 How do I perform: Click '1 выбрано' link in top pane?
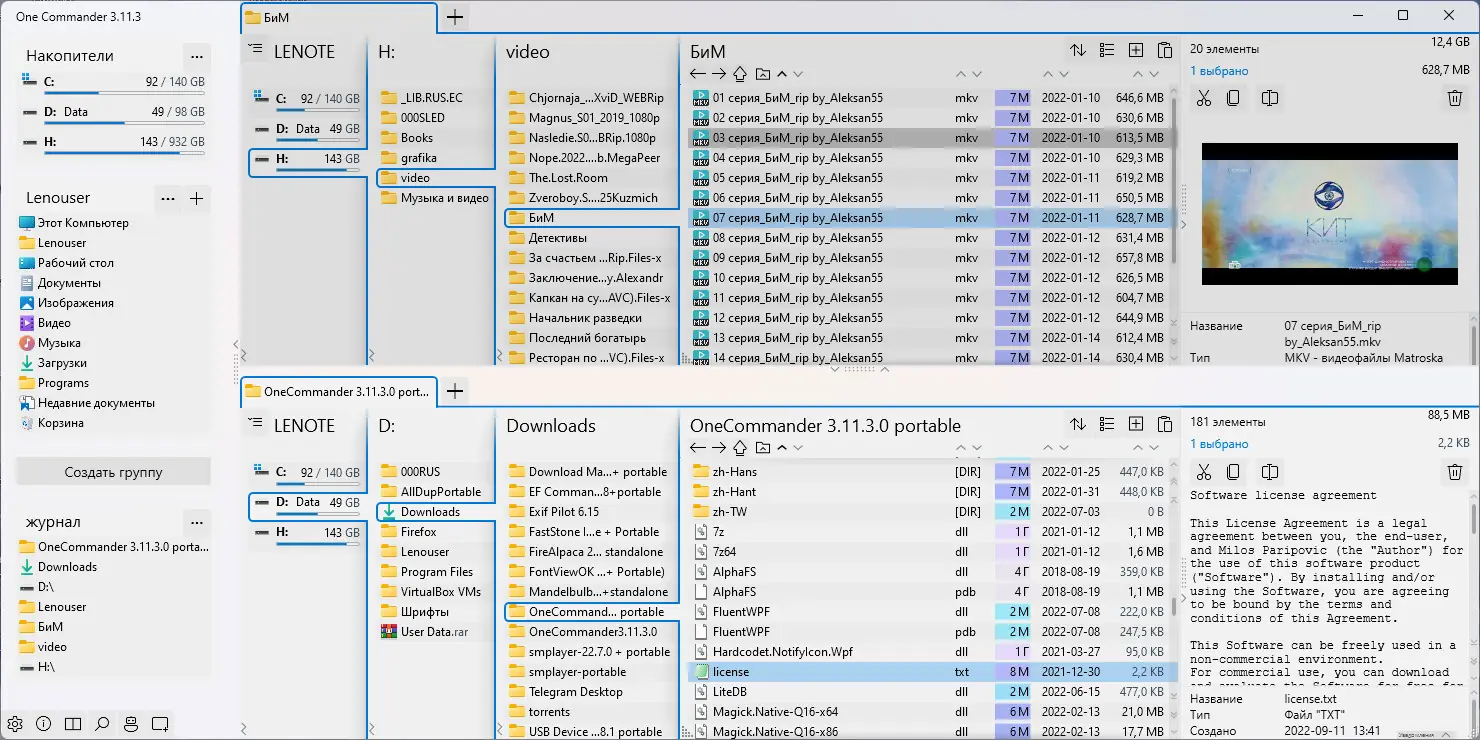[x=1219, y=71]
